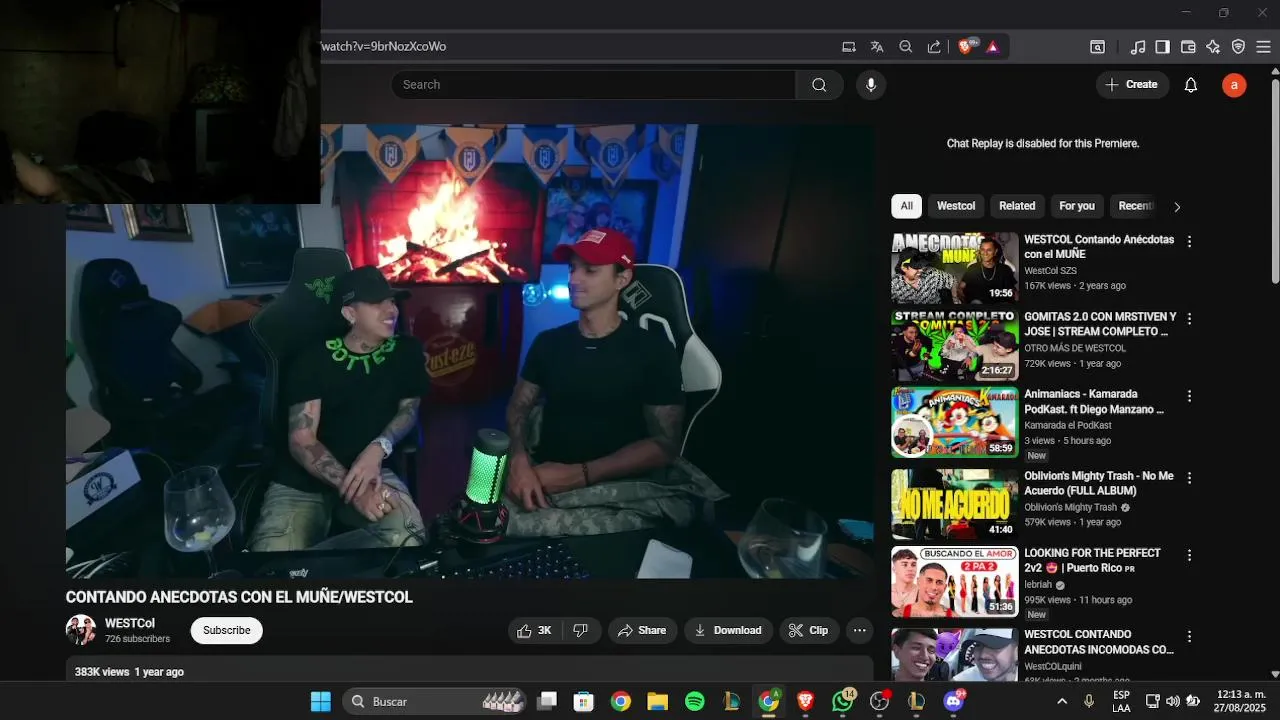Switch ESP LAA keyboard language indicator

pyautogui.click(x=1121, y=701)
